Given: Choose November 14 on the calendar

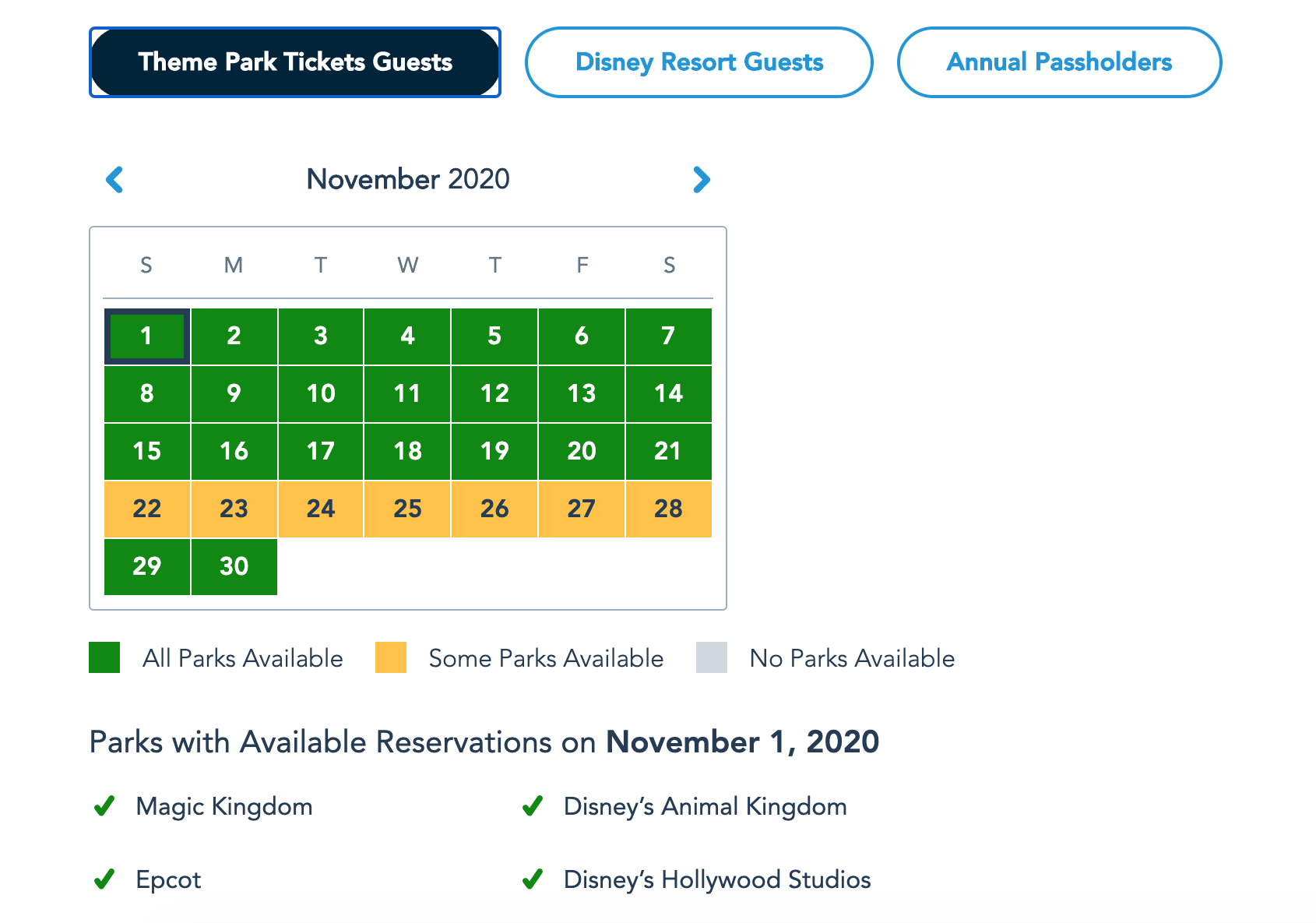Looking at the screenshot, I should point(668,393).
